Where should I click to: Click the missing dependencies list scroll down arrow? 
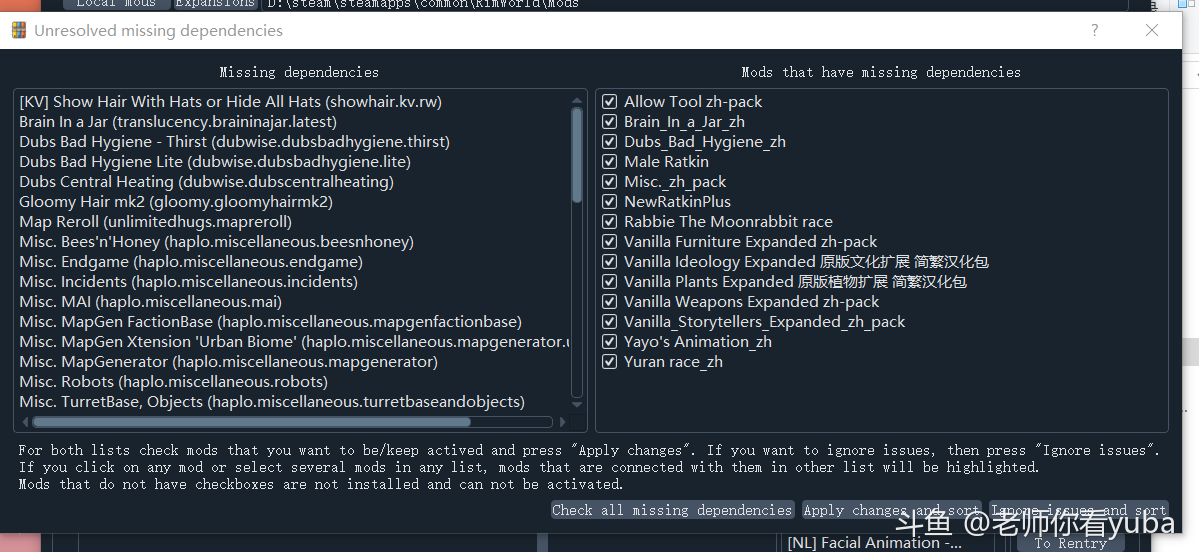[x=577, y=407]
